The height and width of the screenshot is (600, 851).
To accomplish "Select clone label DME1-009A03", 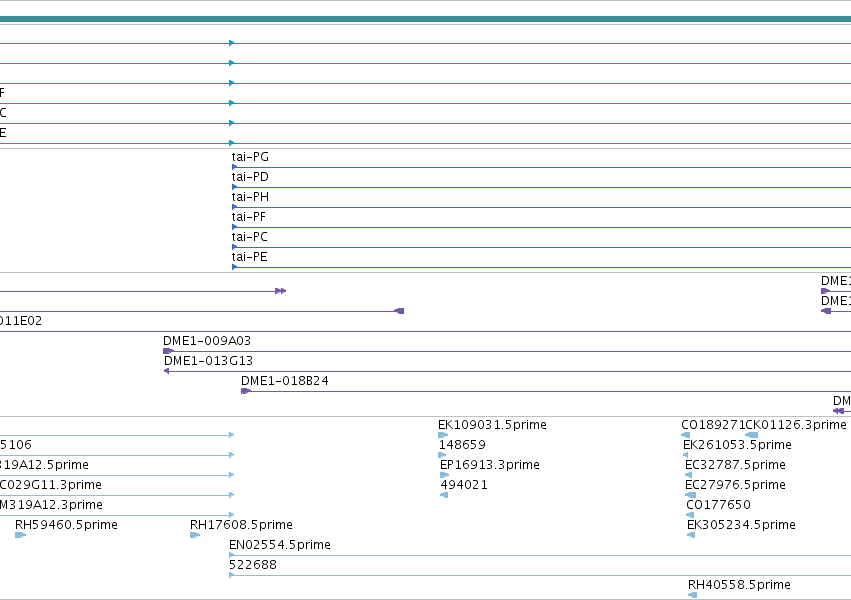I will coord(207,341).
